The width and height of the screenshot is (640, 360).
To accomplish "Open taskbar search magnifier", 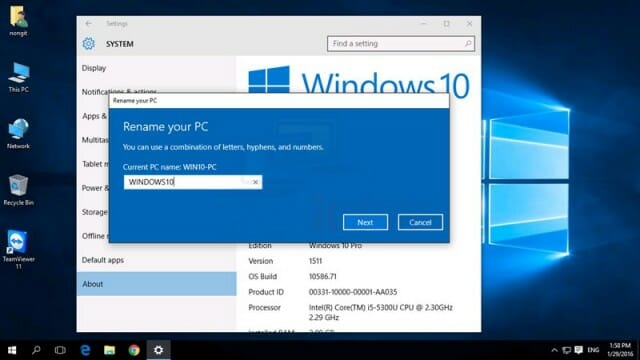I will 36,350.
